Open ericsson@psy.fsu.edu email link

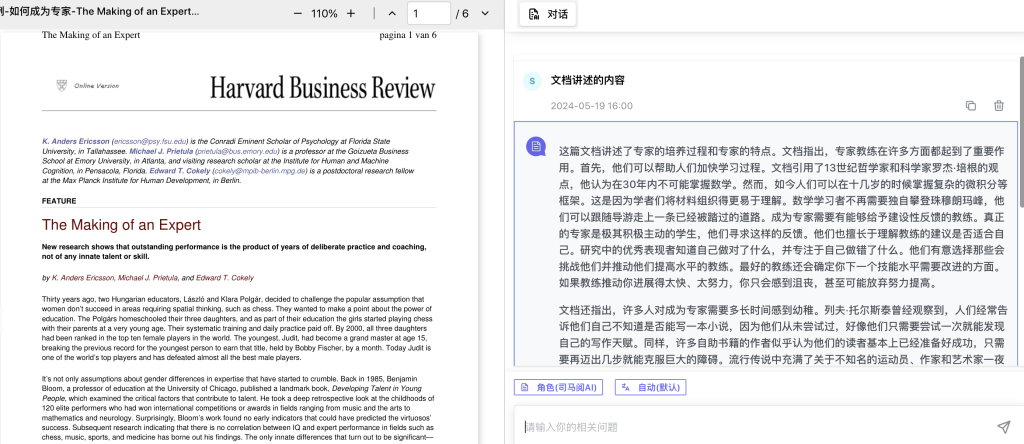click(x=151, y=141)
